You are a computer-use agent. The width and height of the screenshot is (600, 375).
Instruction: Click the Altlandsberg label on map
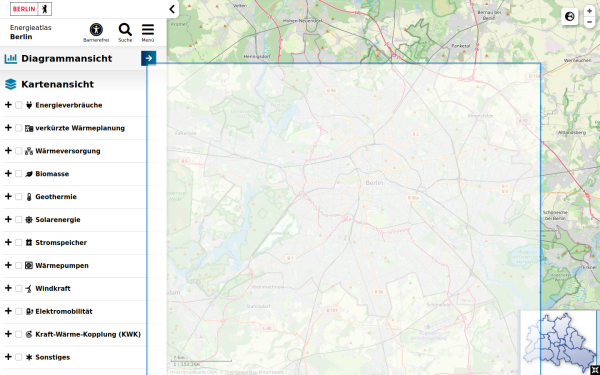[572, 132]
